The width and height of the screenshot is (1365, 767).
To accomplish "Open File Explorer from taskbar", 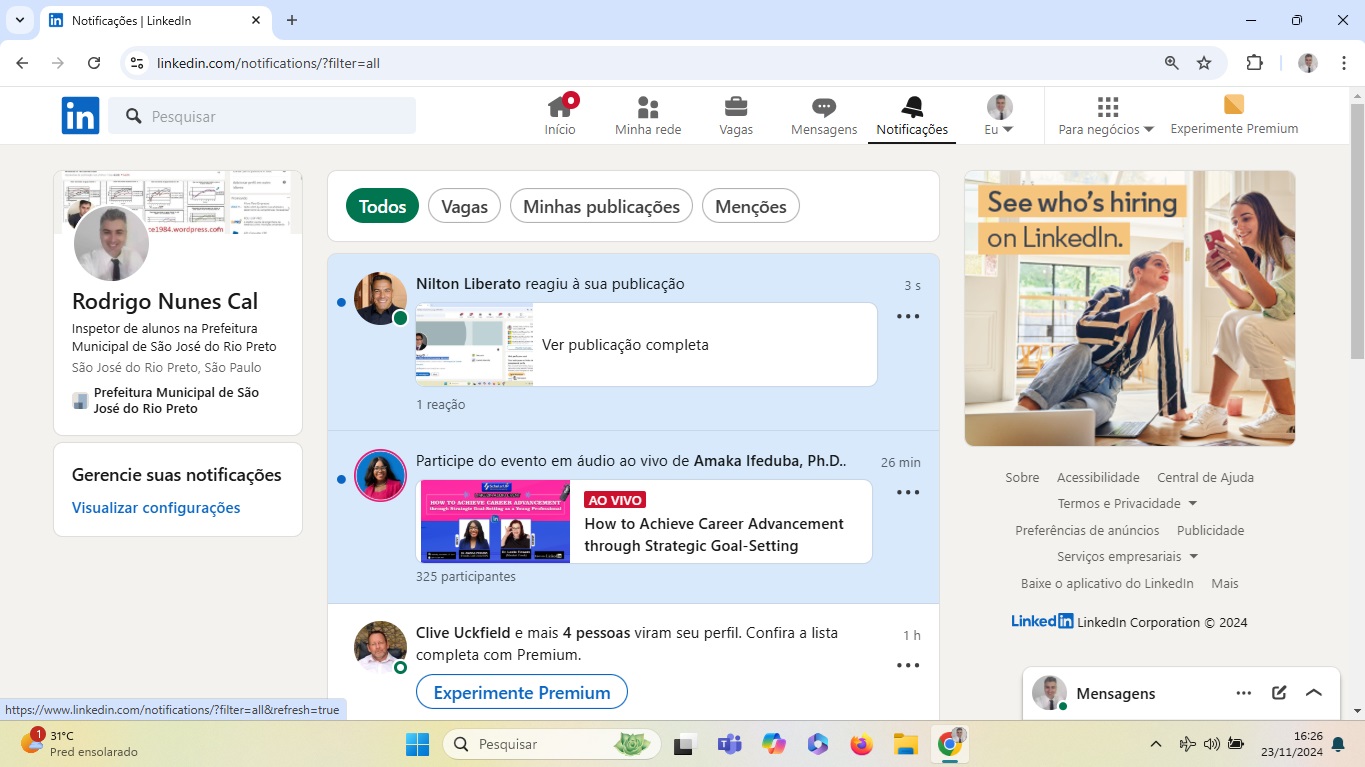I will pos(905,744).
